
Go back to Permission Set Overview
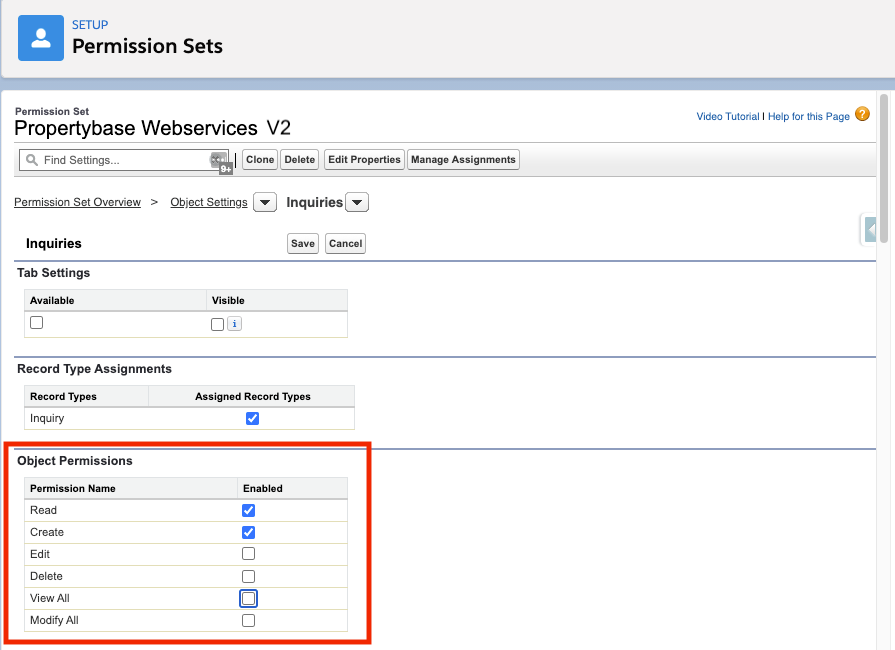tap(77, 202)
